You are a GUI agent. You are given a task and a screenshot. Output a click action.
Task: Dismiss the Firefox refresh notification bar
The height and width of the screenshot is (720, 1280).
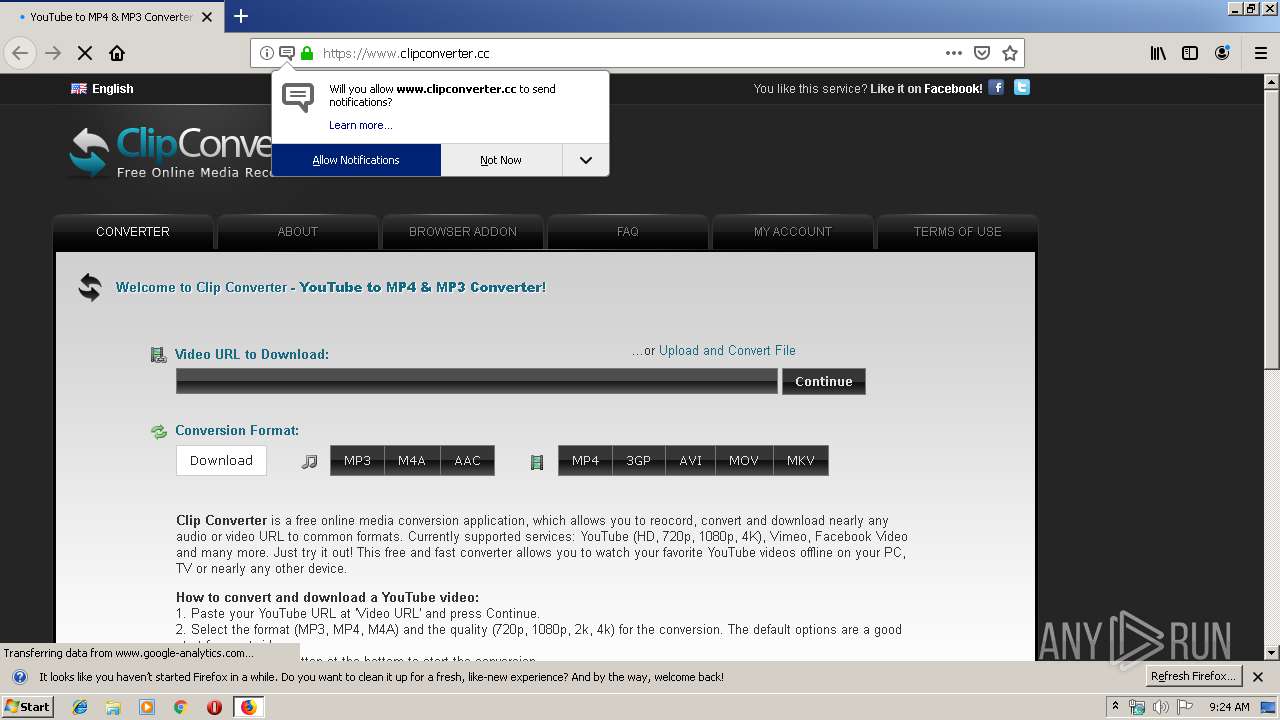click(1258, 677)
